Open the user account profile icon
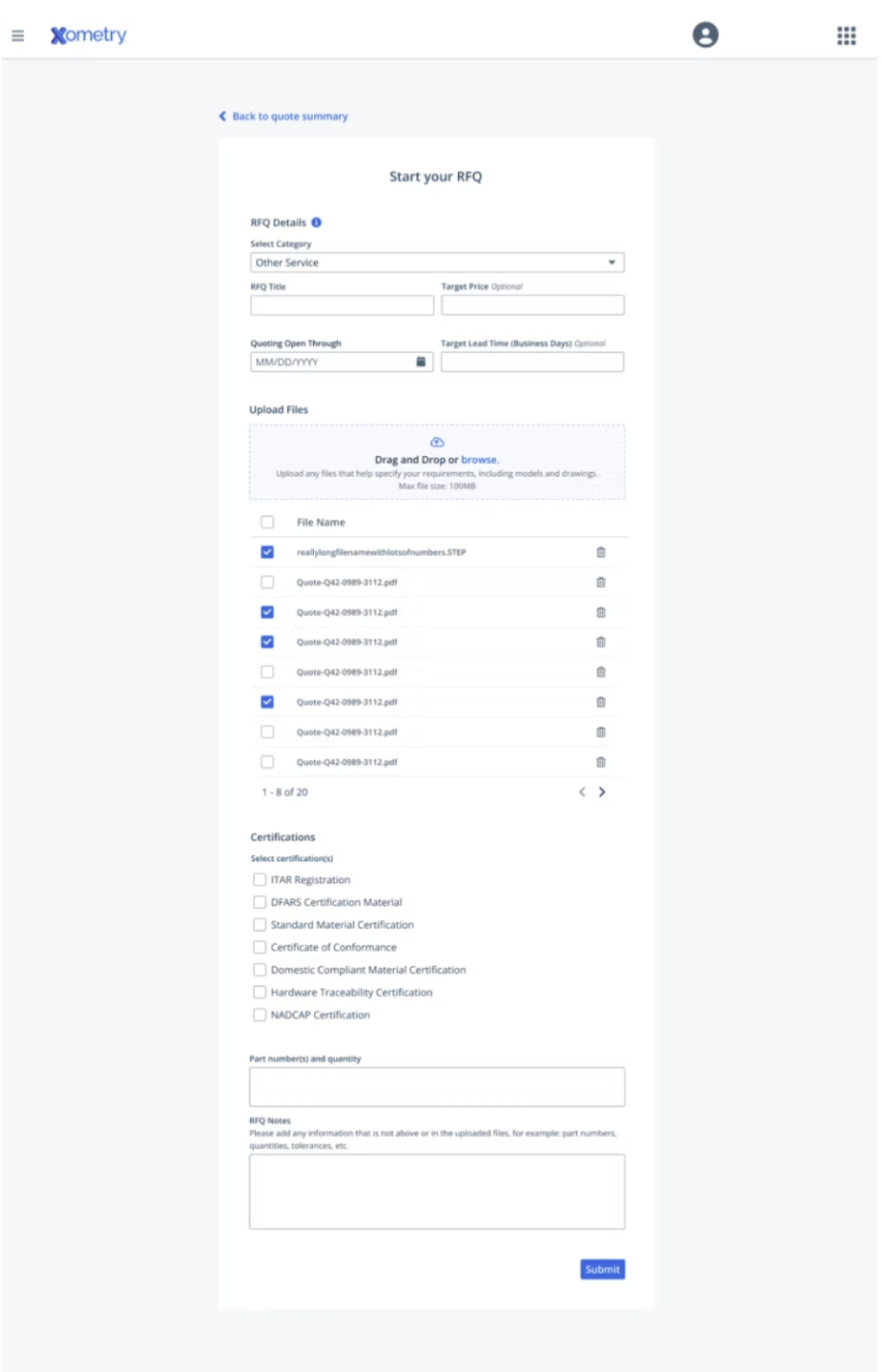Viewport: 883px width, 1372px height. [x=705, y=35]
